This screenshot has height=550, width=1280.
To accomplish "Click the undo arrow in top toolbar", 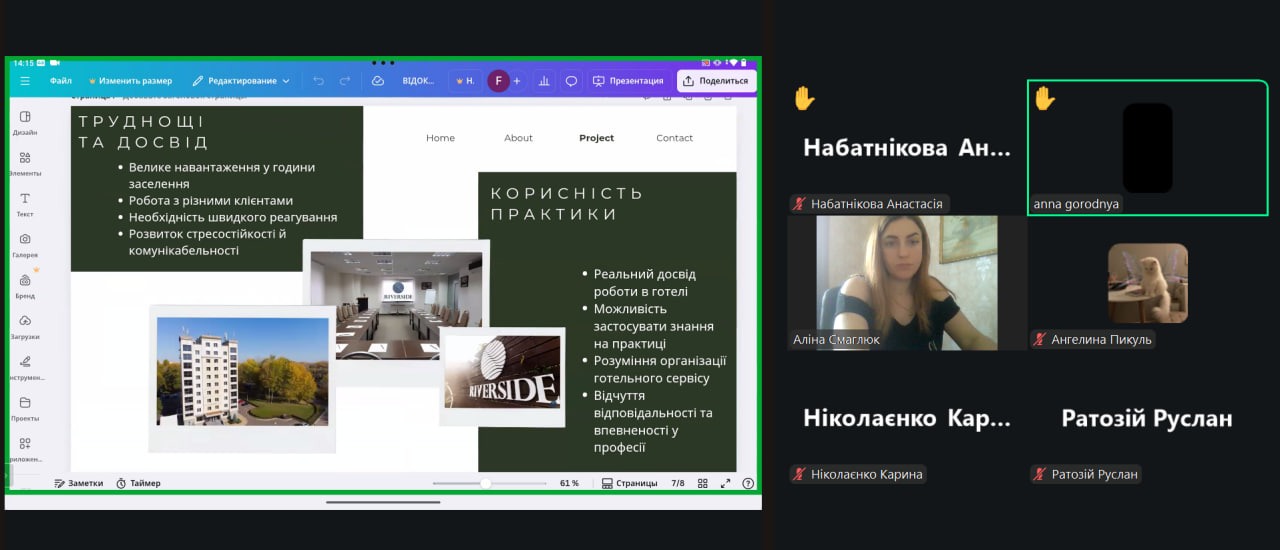I will point(318,81).
